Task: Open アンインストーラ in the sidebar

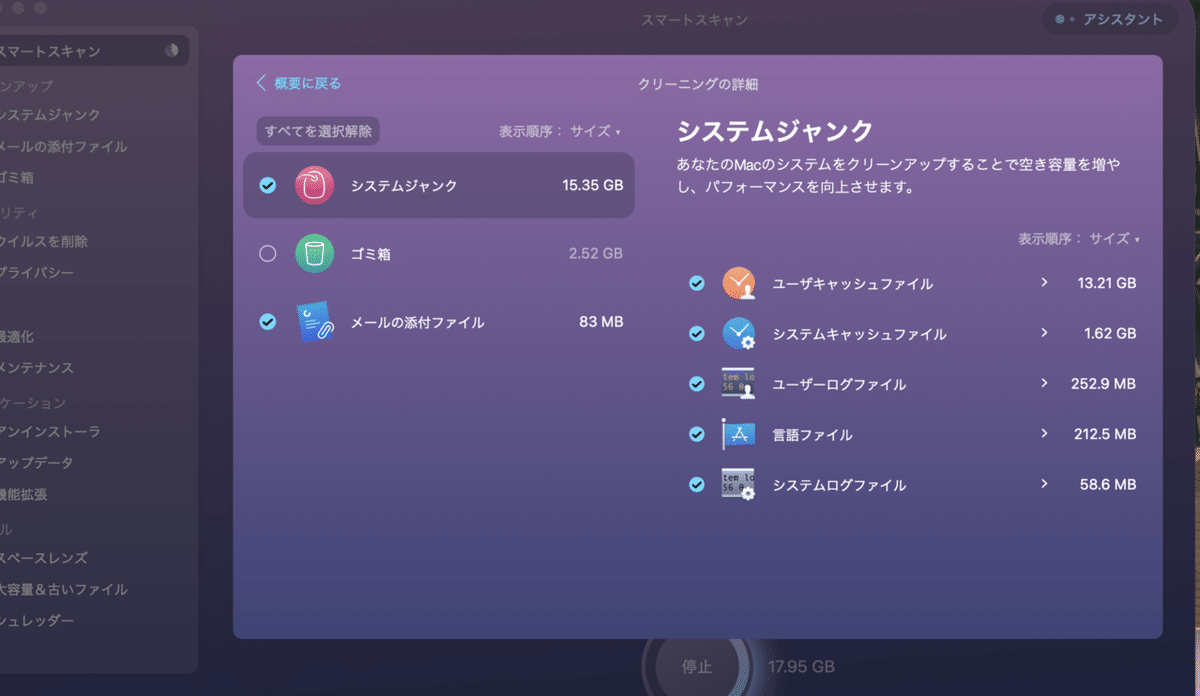Action: (51, 432)
